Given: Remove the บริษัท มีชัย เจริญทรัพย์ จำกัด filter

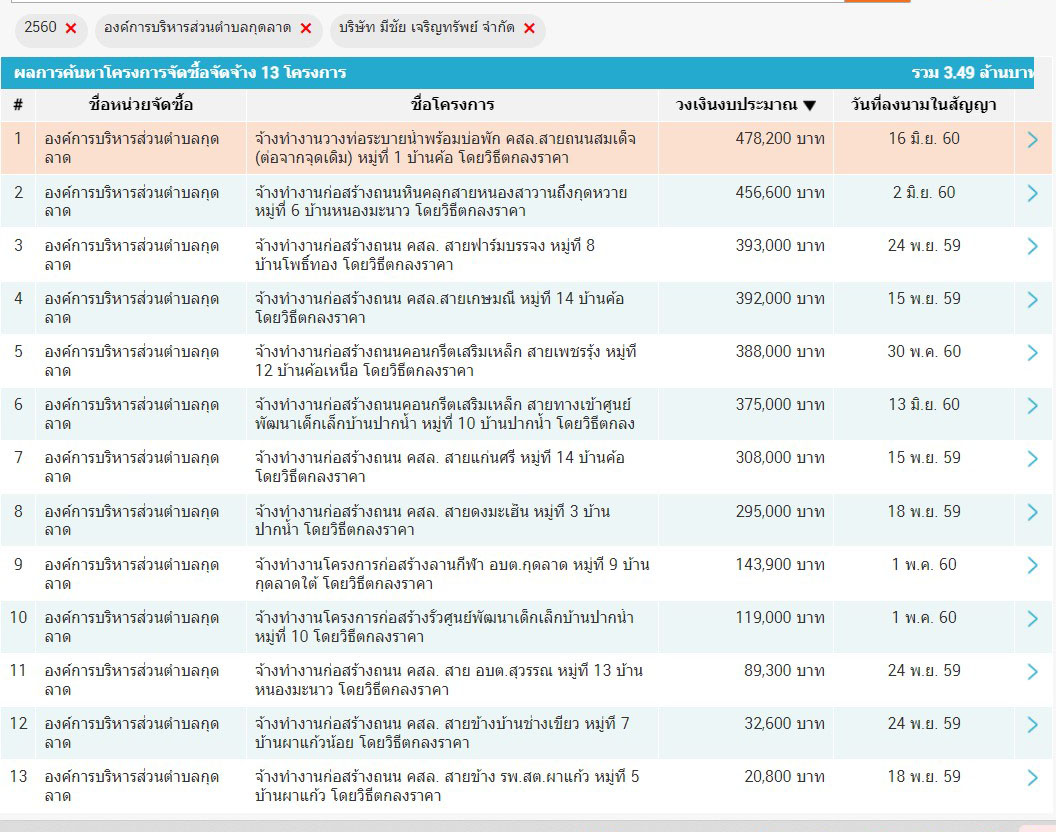Looking at the screenshot, I should point(529,28).
